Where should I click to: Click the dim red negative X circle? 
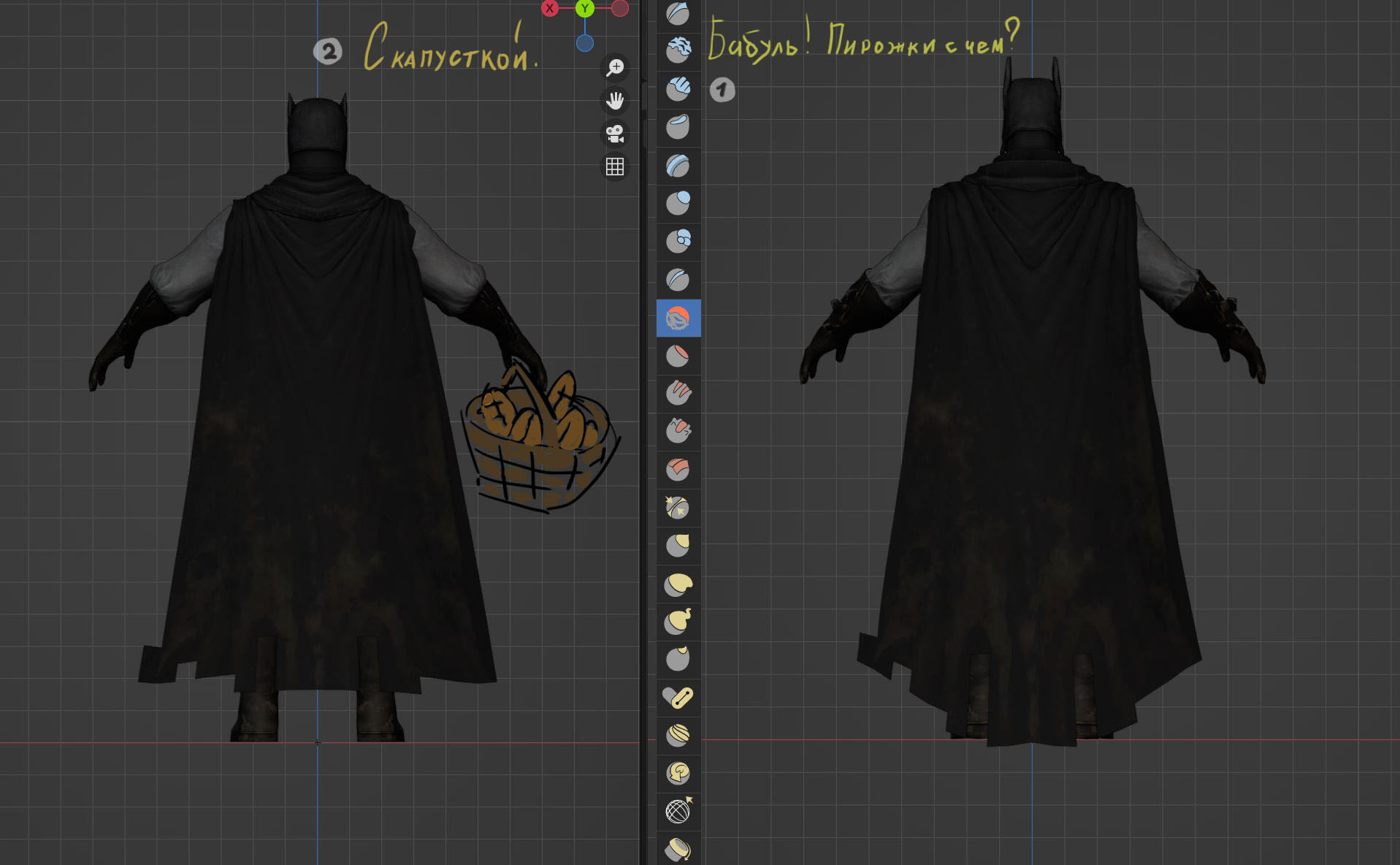(619, 8)
